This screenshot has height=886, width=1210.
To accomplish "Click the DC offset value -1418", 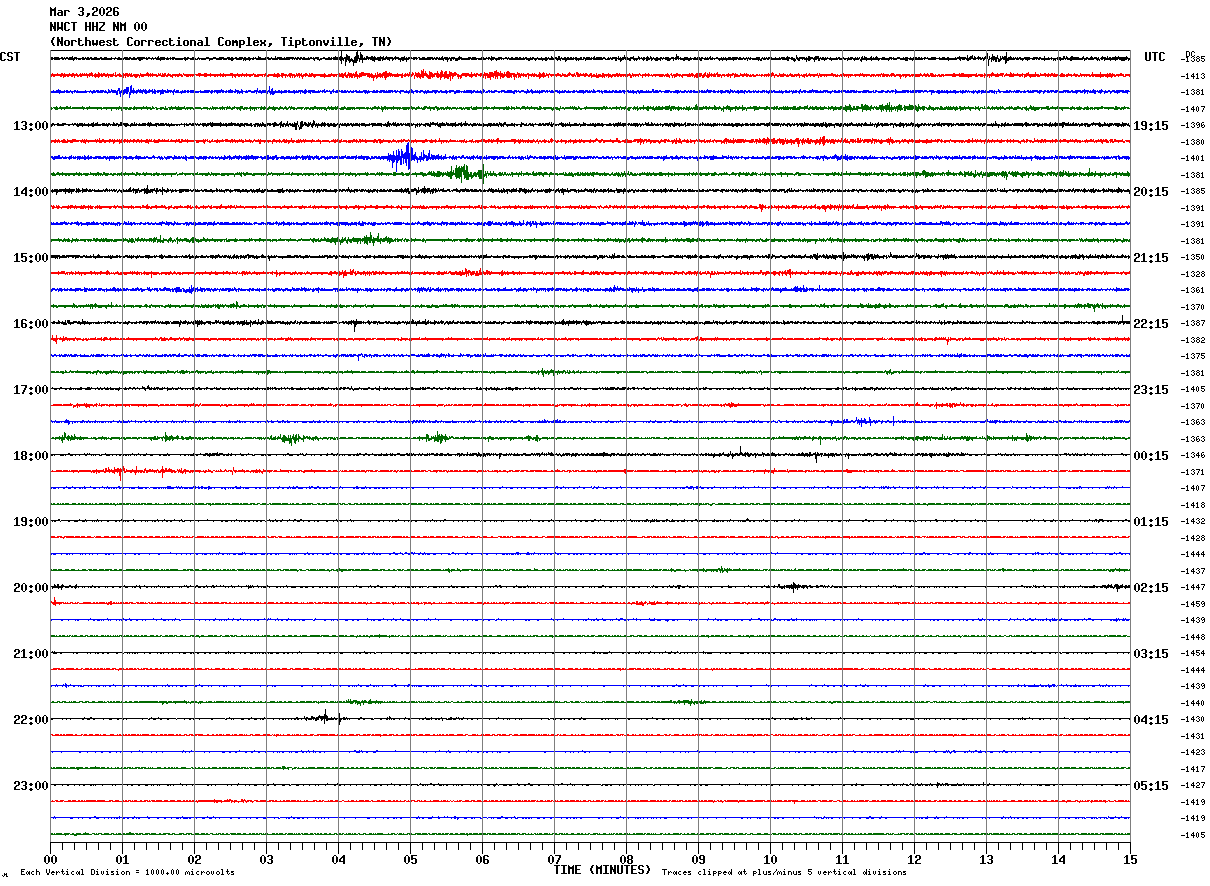I will click(x=1192, y=505).
